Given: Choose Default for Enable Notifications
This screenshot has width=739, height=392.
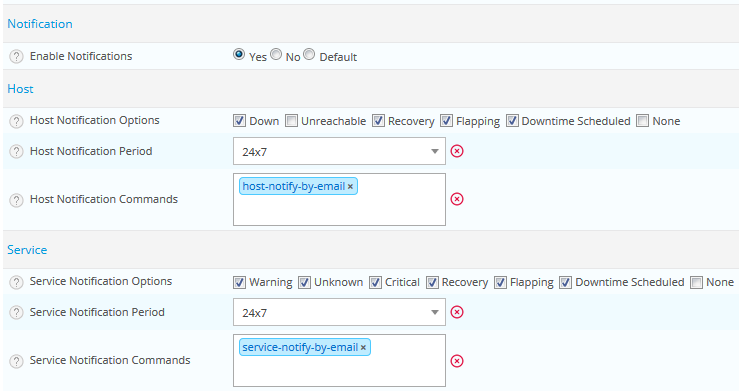Looking at the screenshot, I should [309, 55].
